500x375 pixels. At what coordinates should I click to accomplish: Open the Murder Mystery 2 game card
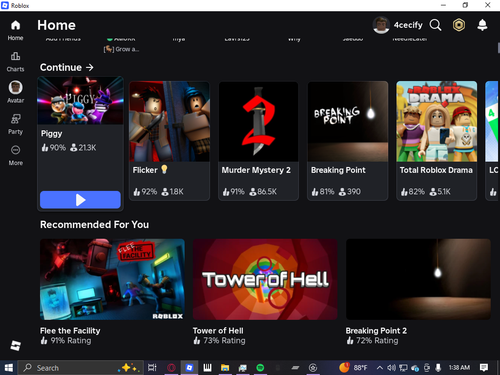coord(258,141)
